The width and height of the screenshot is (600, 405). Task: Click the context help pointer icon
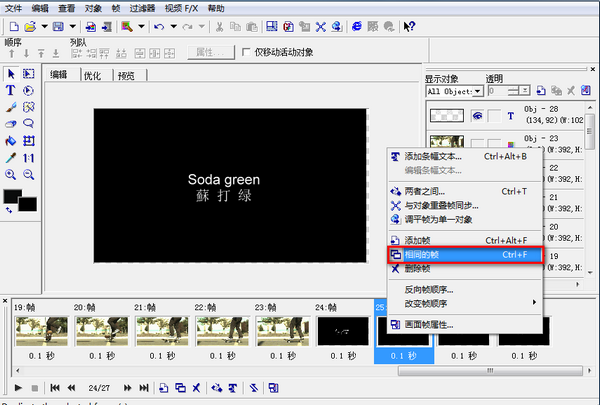[409, 26]
